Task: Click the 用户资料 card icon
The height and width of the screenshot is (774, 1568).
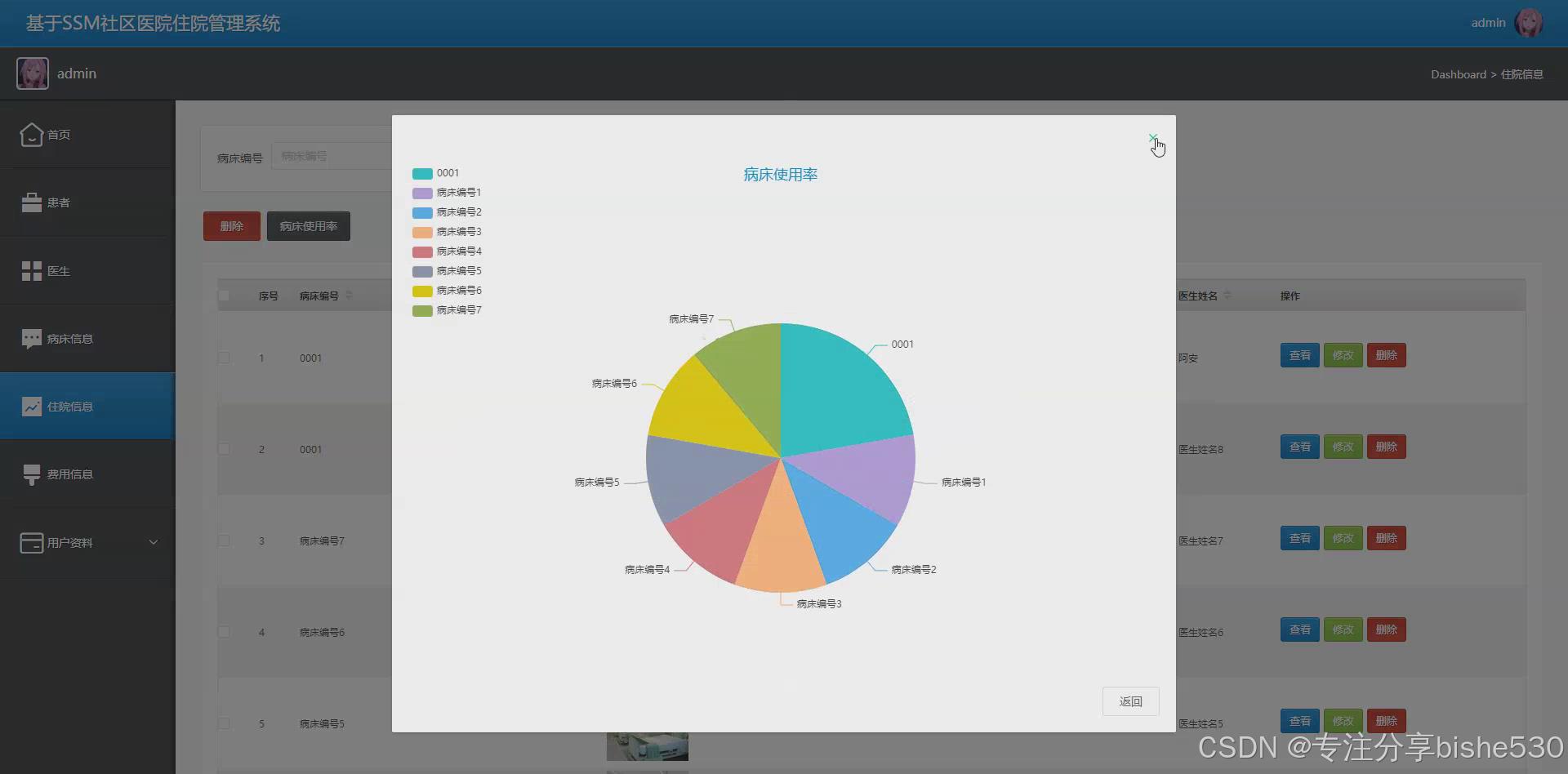Action: coord(31,542)
